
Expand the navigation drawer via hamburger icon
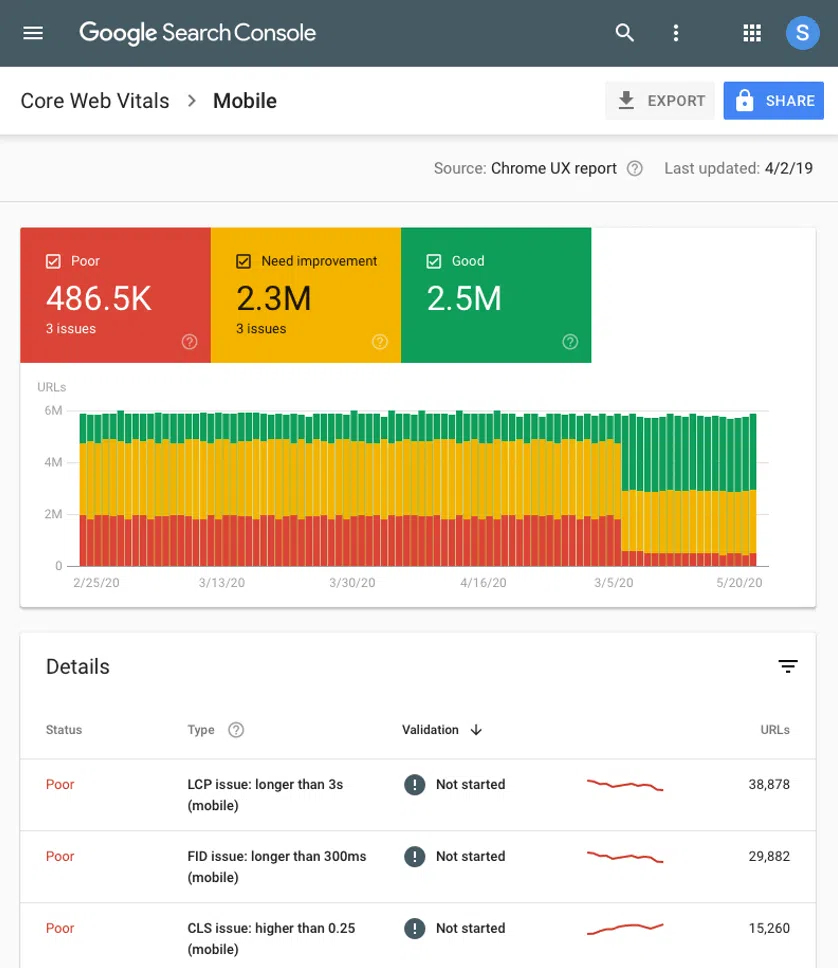[x=33, y=32]
